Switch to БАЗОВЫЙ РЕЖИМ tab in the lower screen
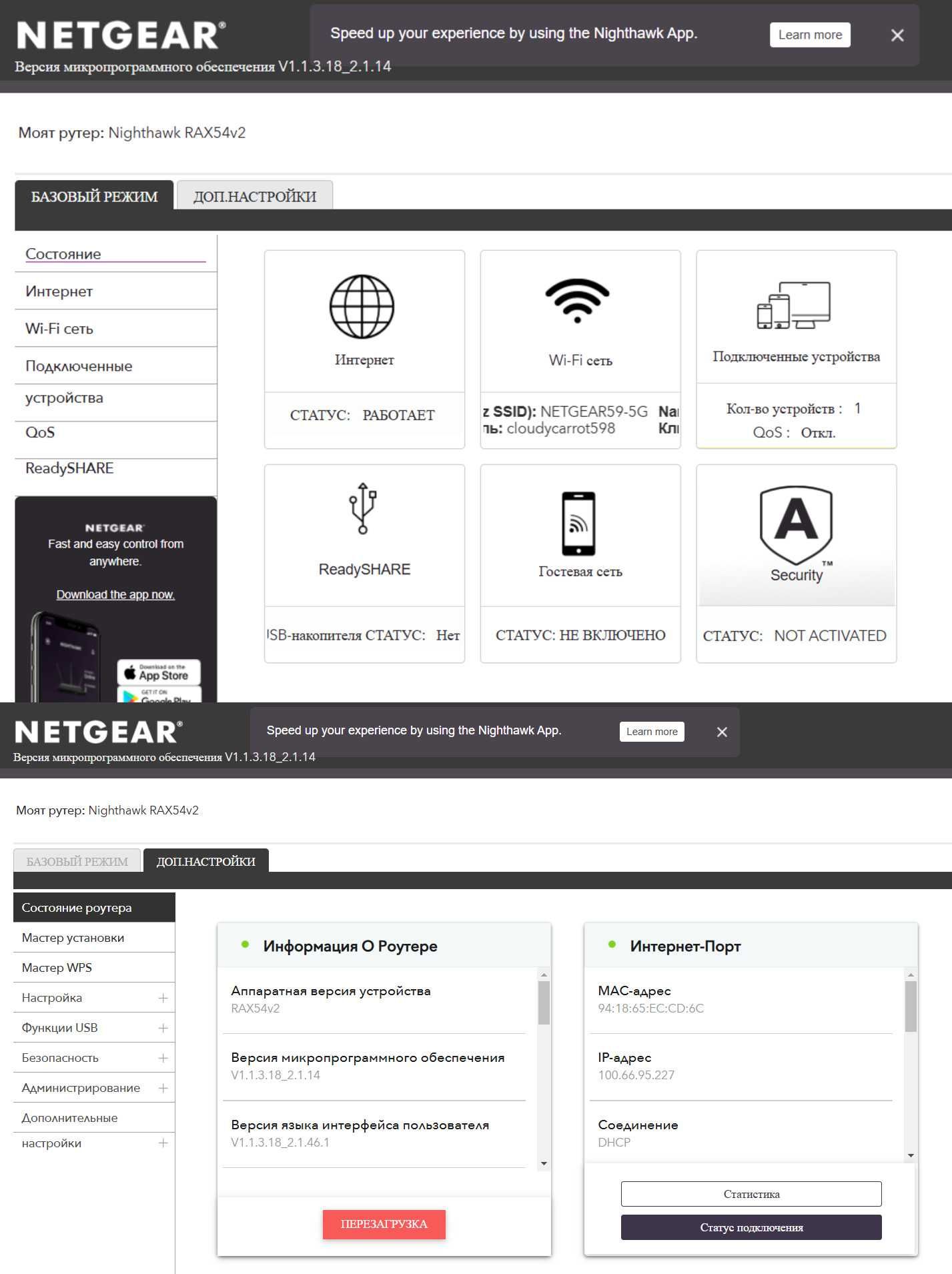The width and height of the screenshot is (952, 1274). [x=77, y=861]
